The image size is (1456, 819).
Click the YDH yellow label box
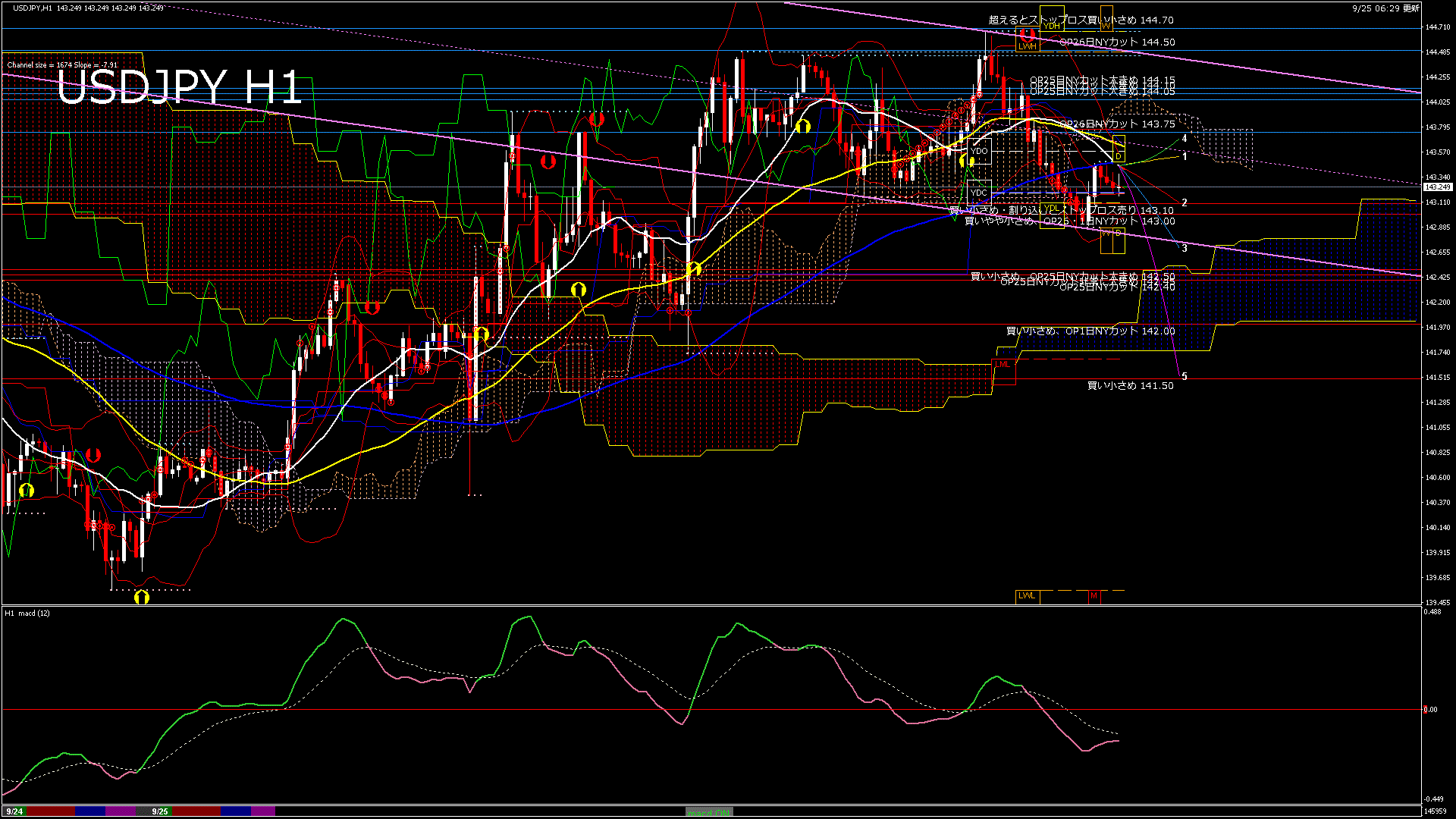1051,26
